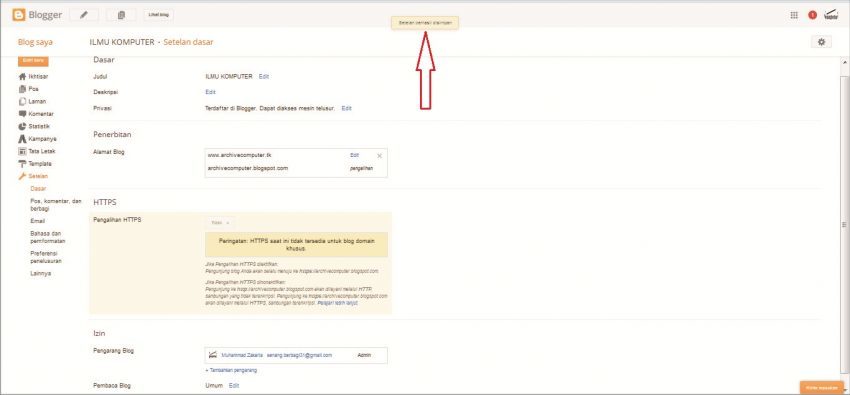
Task: Click the ILMU KOMPUTER blog name heading
Action: (122, 42)
